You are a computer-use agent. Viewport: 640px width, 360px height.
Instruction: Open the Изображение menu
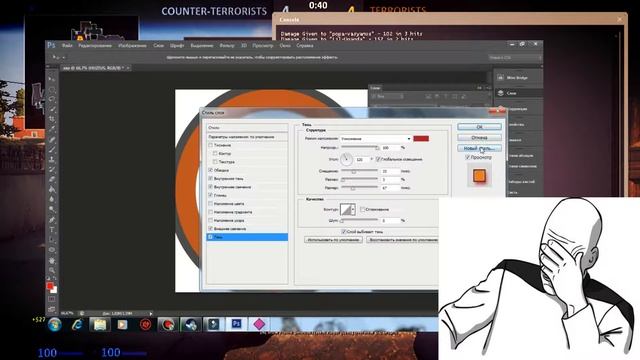pos(132,46)
